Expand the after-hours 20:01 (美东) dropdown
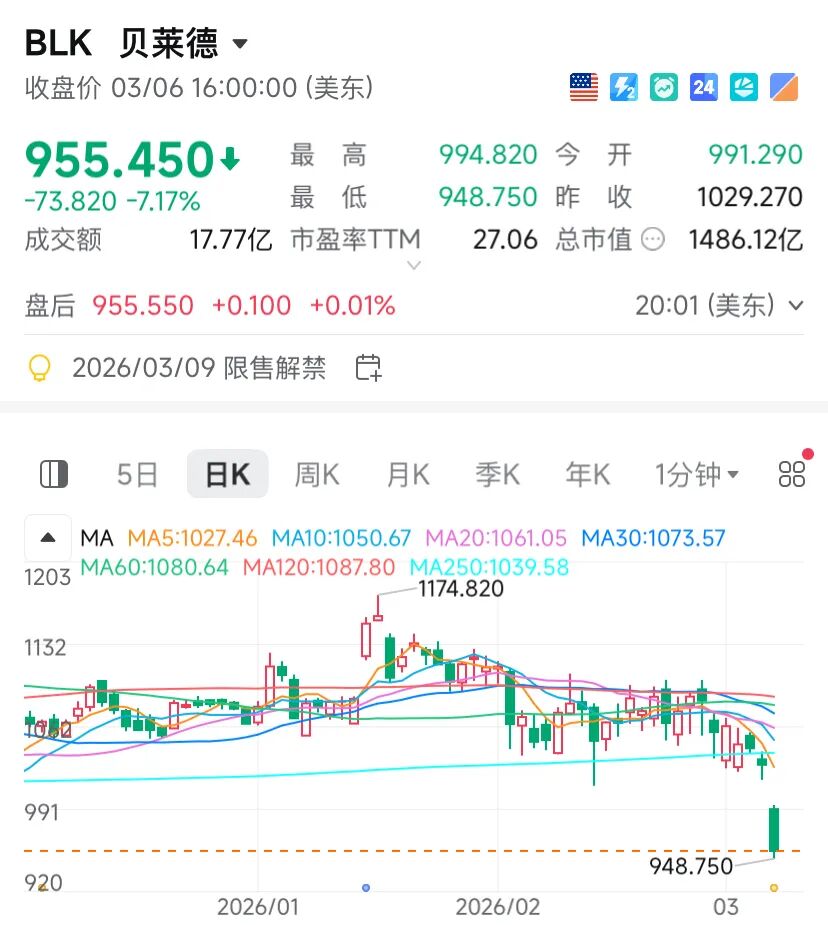 point(796,306)
